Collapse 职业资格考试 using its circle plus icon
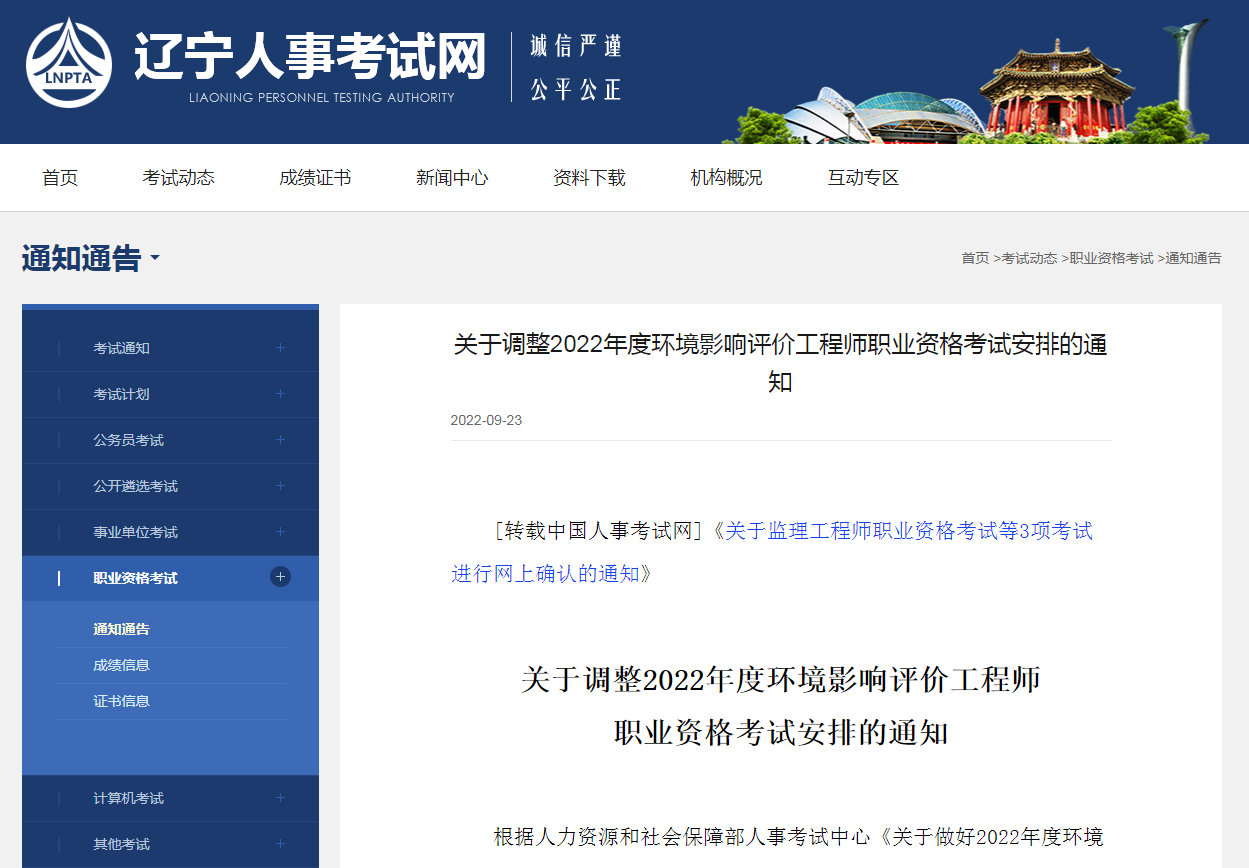The image size is (1249, 868). (280, 577)
